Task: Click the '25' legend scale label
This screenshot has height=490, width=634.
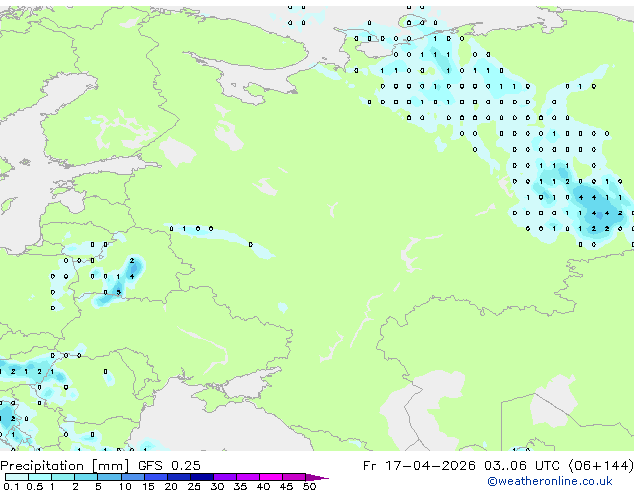Action: pyautogui.click(x=194, y=486)
